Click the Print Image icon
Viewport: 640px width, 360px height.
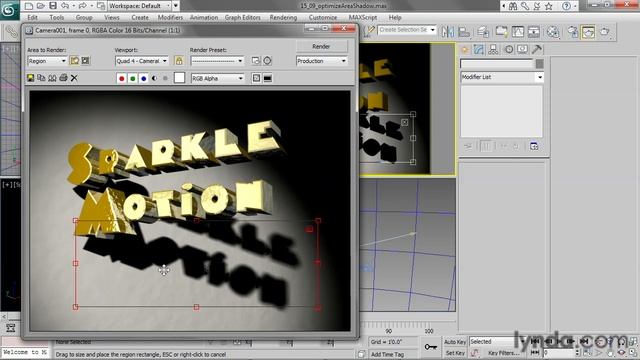pos(63,78)
